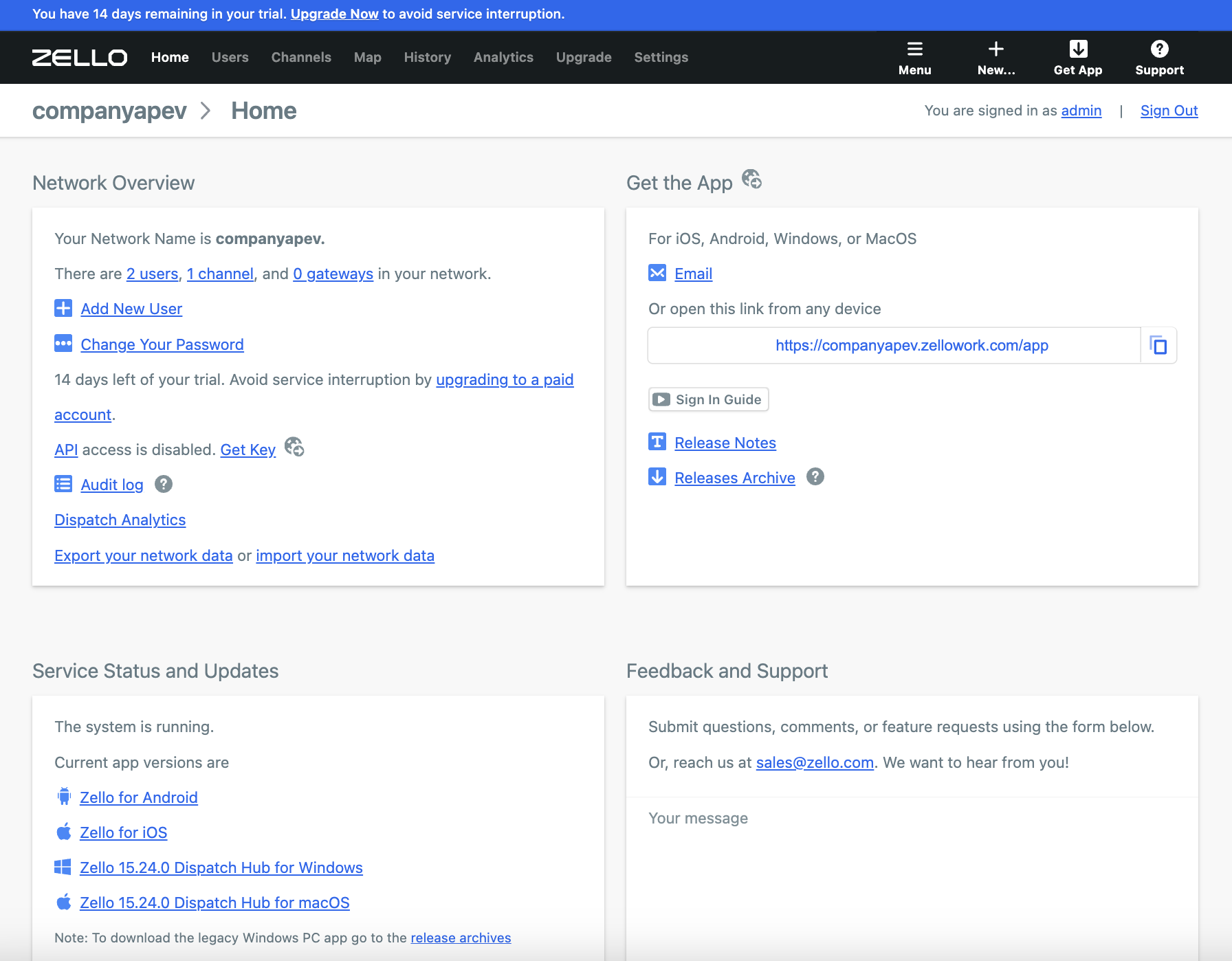Click the globe icon next to Get Key
This screenshot has height=961, width=1232.
pyautogui.click(x=294, y=447)
